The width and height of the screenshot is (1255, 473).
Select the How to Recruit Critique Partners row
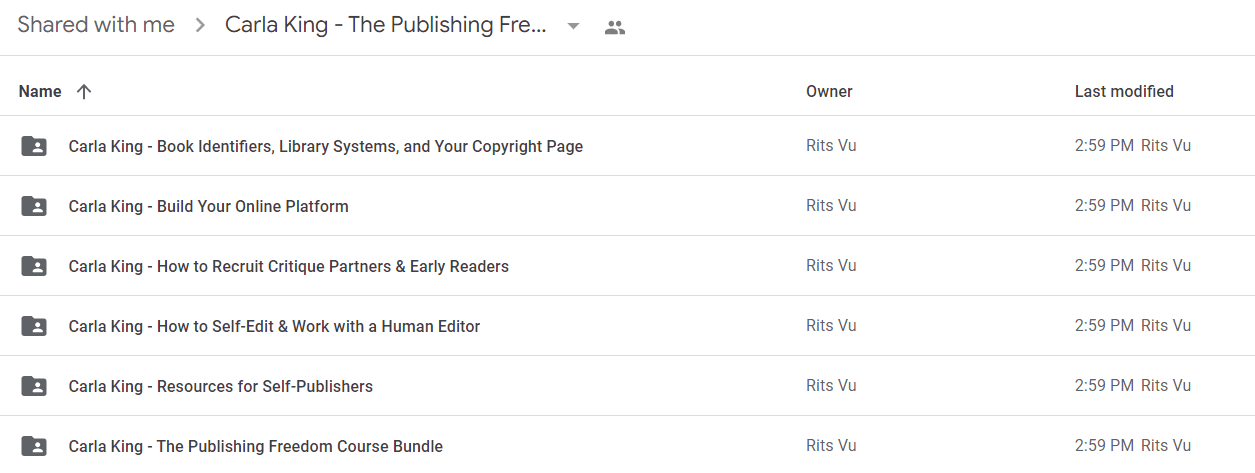coord(627,266)
